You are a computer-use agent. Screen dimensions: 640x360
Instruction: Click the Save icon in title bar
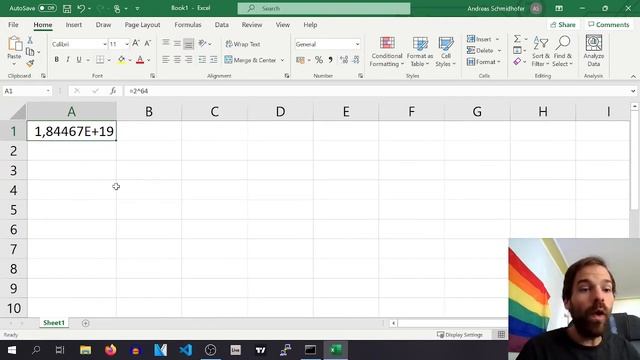click(67, 9)
